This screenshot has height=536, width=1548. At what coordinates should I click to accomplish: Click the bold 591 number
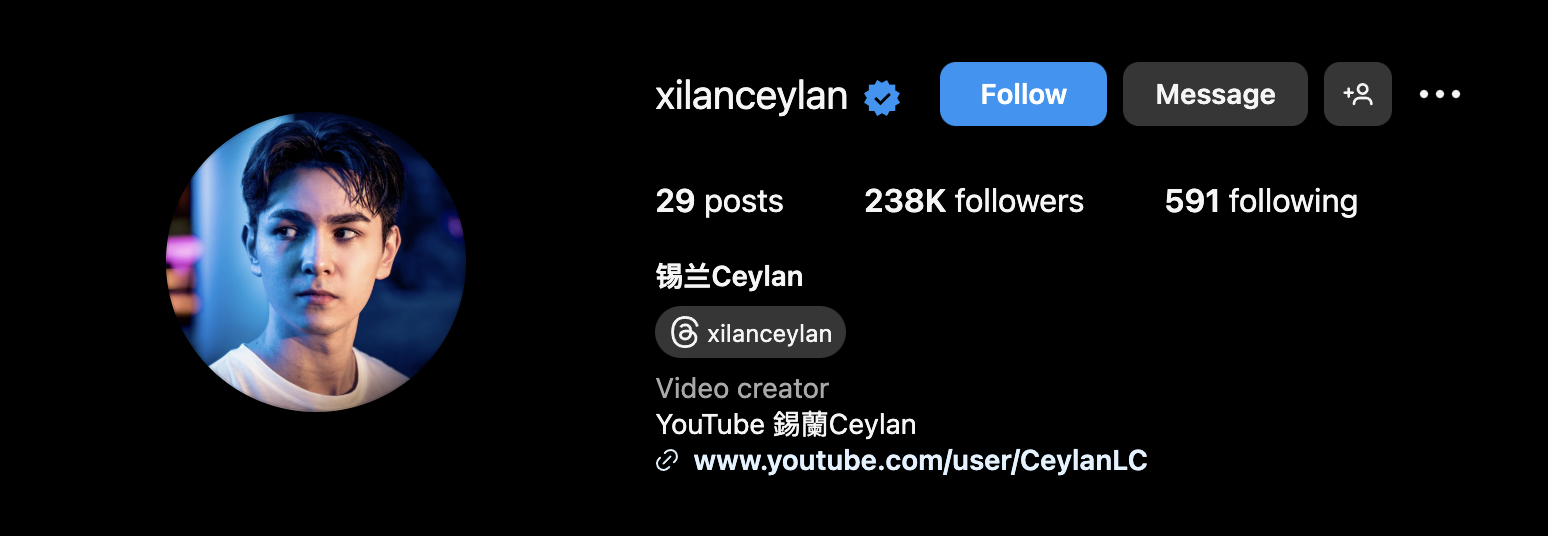coord(1192,201)
